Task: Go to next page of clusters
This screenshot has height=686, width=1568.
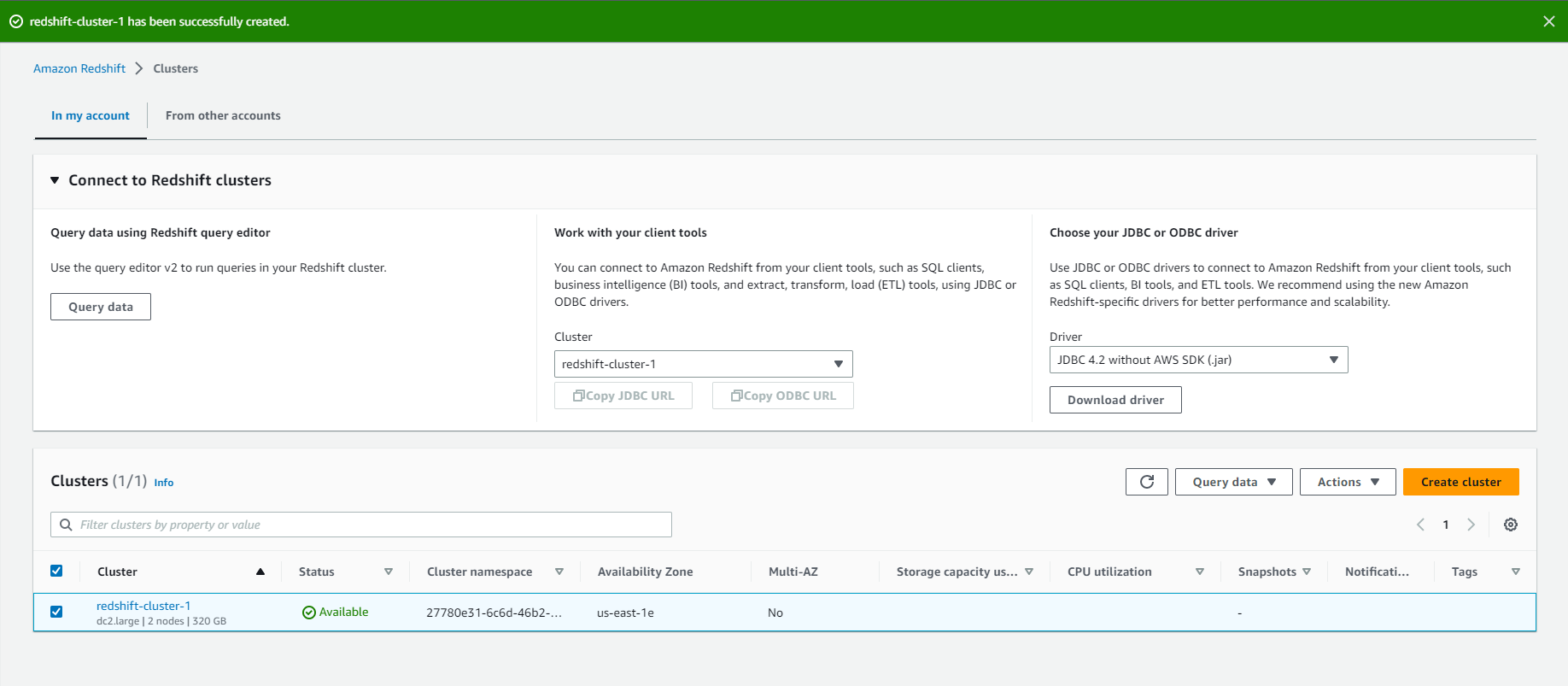Action: point(1471,525)
